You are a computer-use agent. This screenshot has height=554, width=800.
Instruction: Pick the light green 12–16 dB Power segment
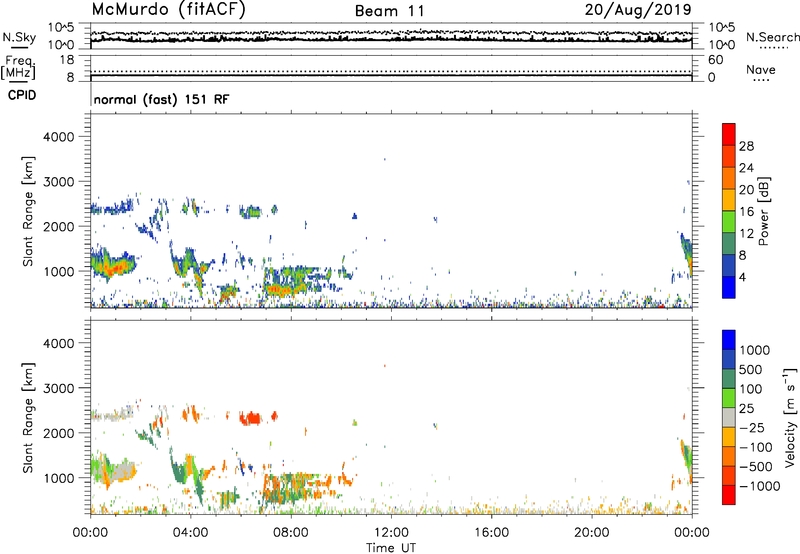(729, 222)
